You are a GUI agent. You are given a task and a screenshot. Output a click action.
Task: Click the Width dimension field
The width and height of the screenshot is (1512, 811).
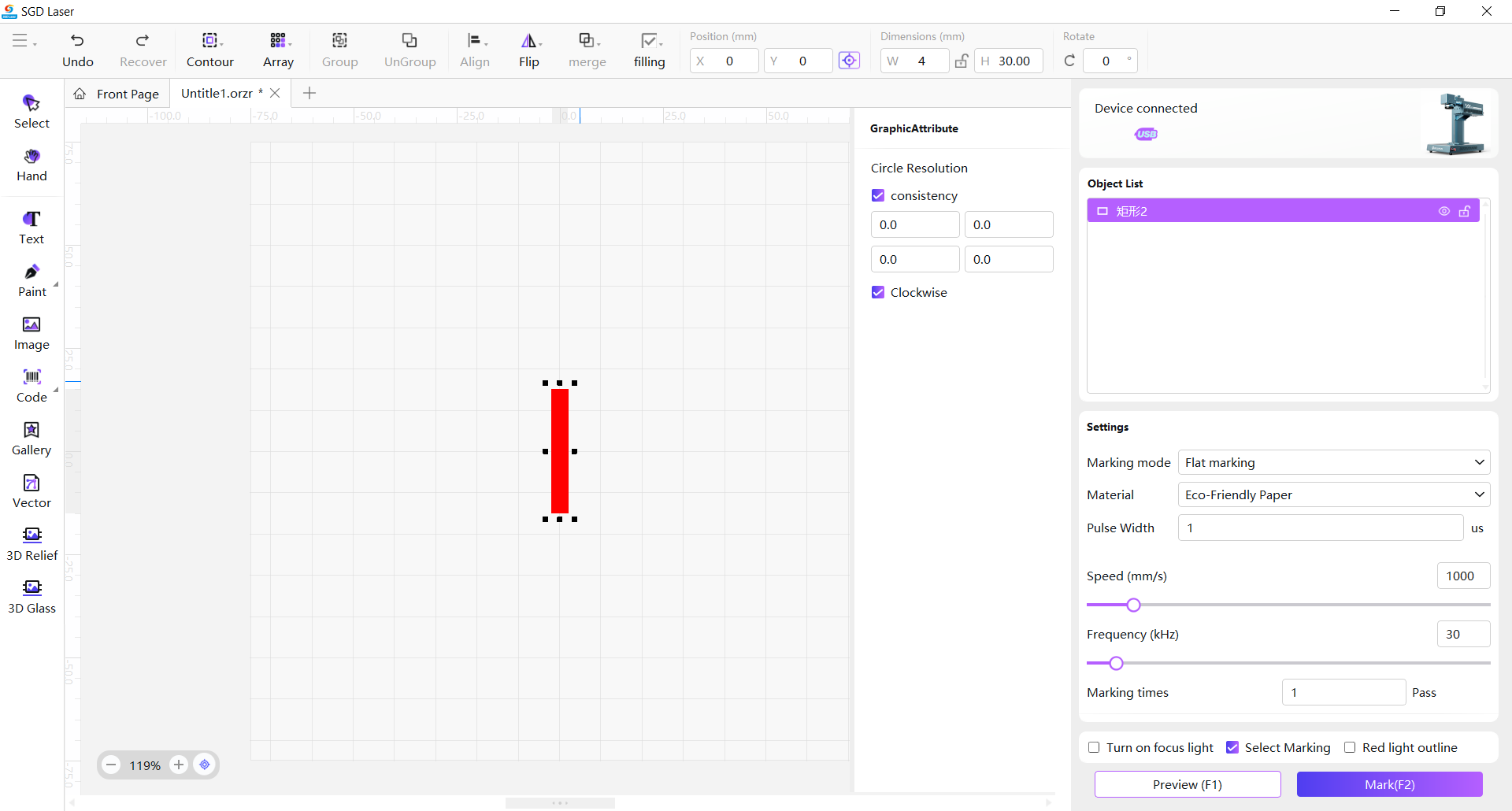click(x=915, y=61)
